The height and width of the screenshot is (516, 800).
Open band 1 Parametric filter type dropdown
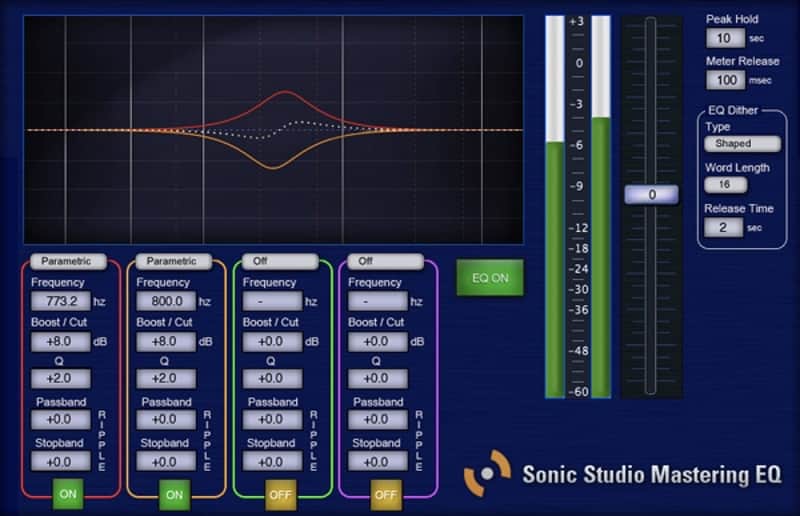(68, 261)
